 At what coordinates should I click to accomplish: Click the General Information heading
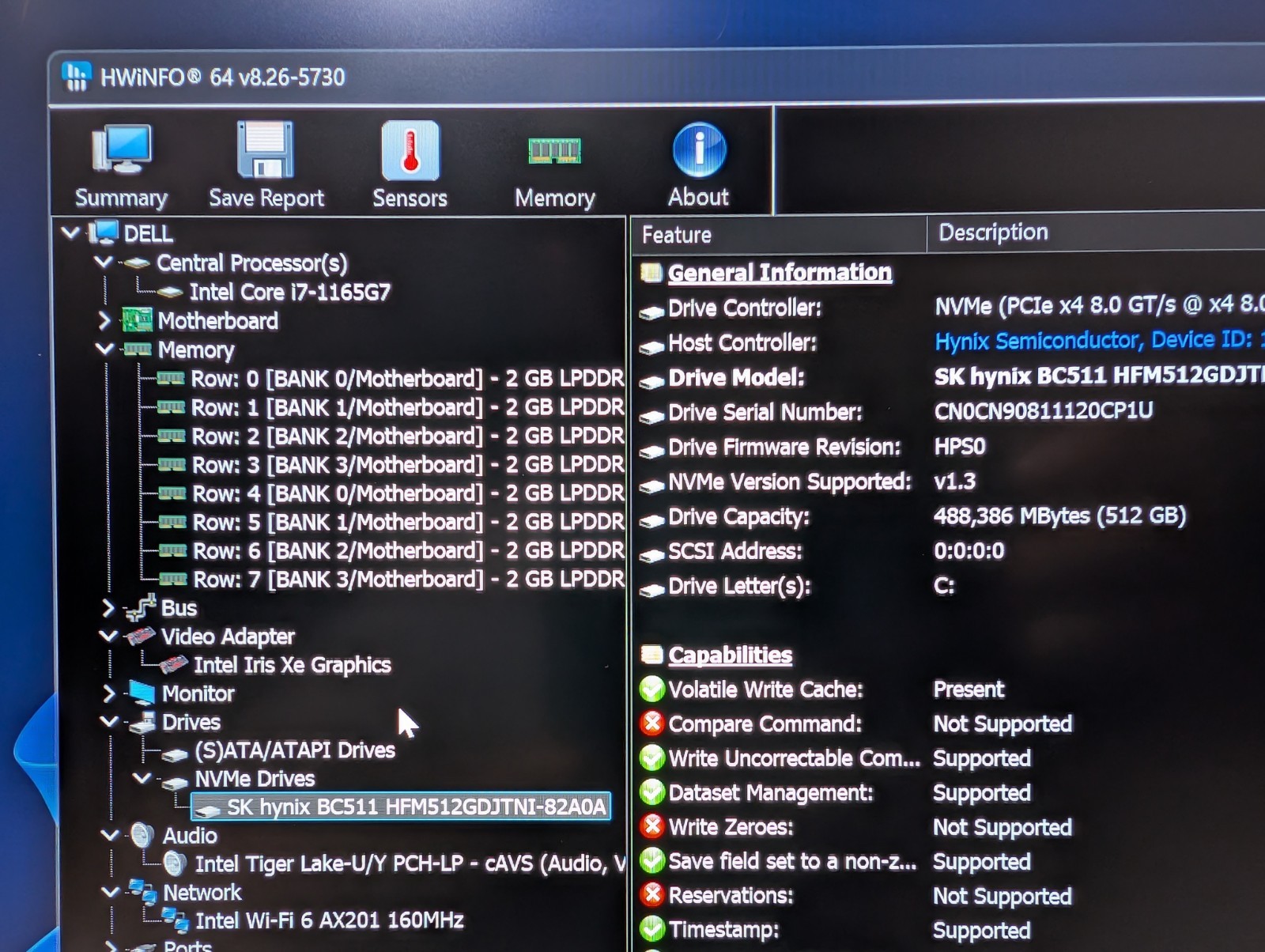point(780,272)
